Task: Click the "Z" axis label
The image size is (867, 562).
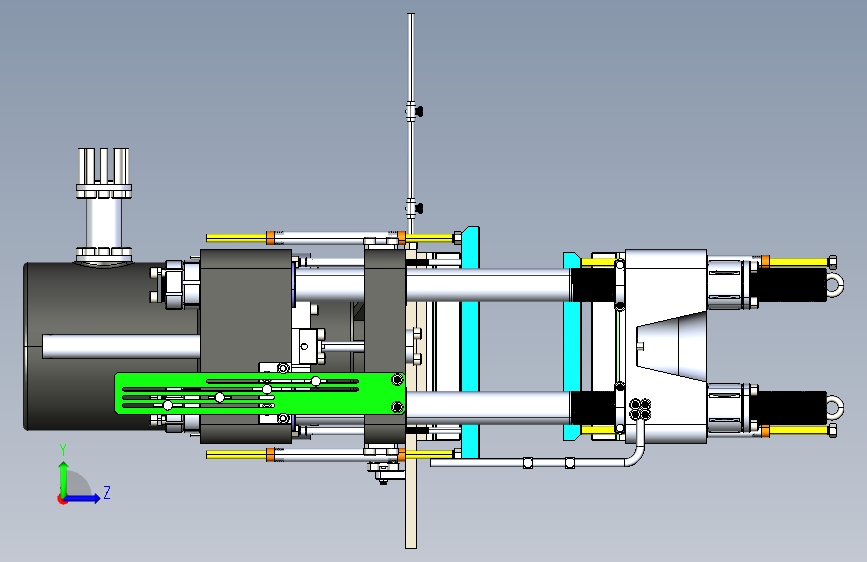Action: click(107, 492)
